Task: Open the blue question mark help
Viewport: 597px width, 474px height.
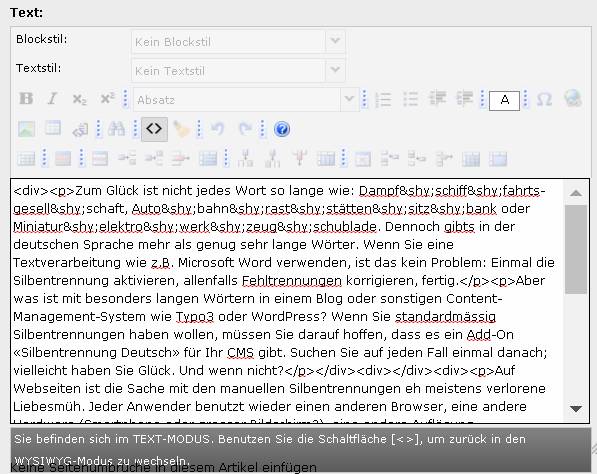Action: (x=282, y=129)
